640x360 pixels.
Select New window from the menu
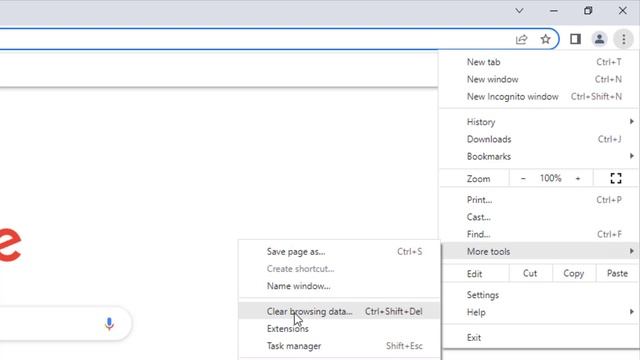[539, 79]
